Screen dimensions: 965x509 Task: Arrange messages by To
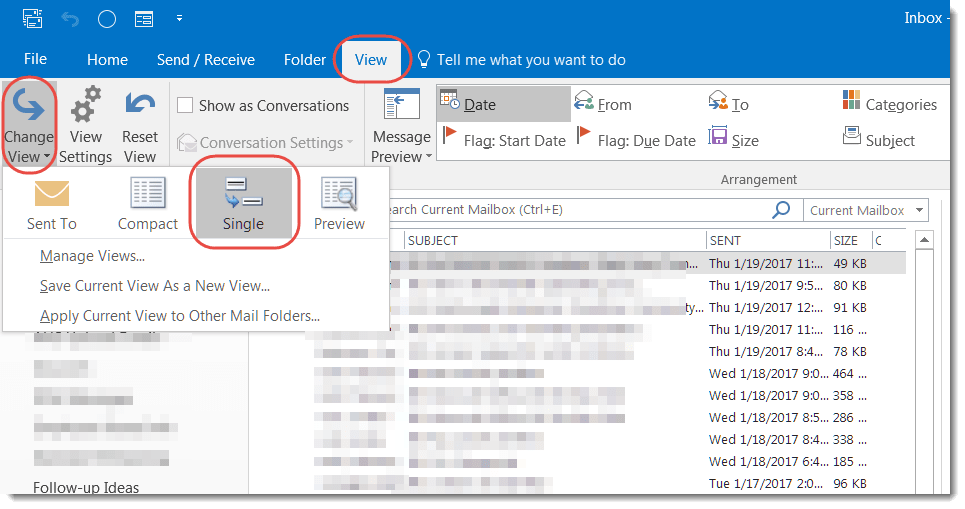[x=729, y=104]
